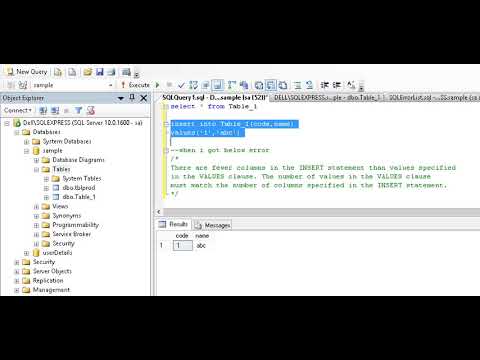
Task: Click the Filter funnel icon in Object Explorer
Action: click(x=78, y=110)
